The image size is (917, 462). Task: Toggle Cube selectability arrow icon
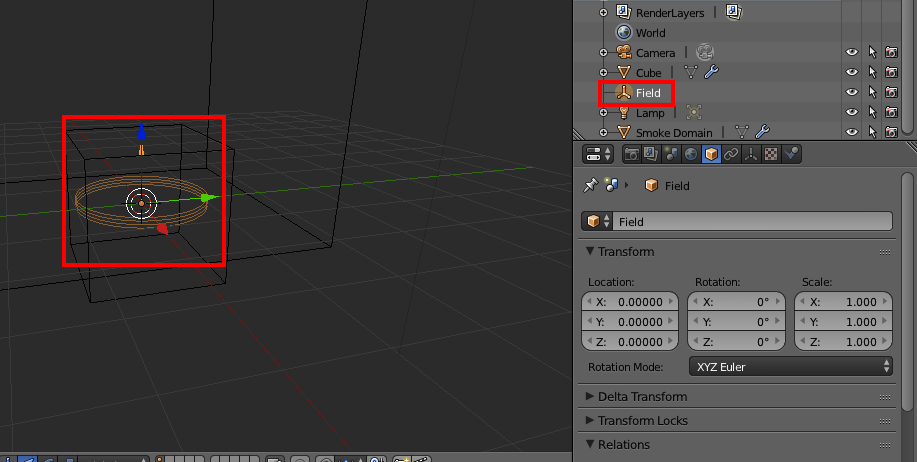[873, 72]
